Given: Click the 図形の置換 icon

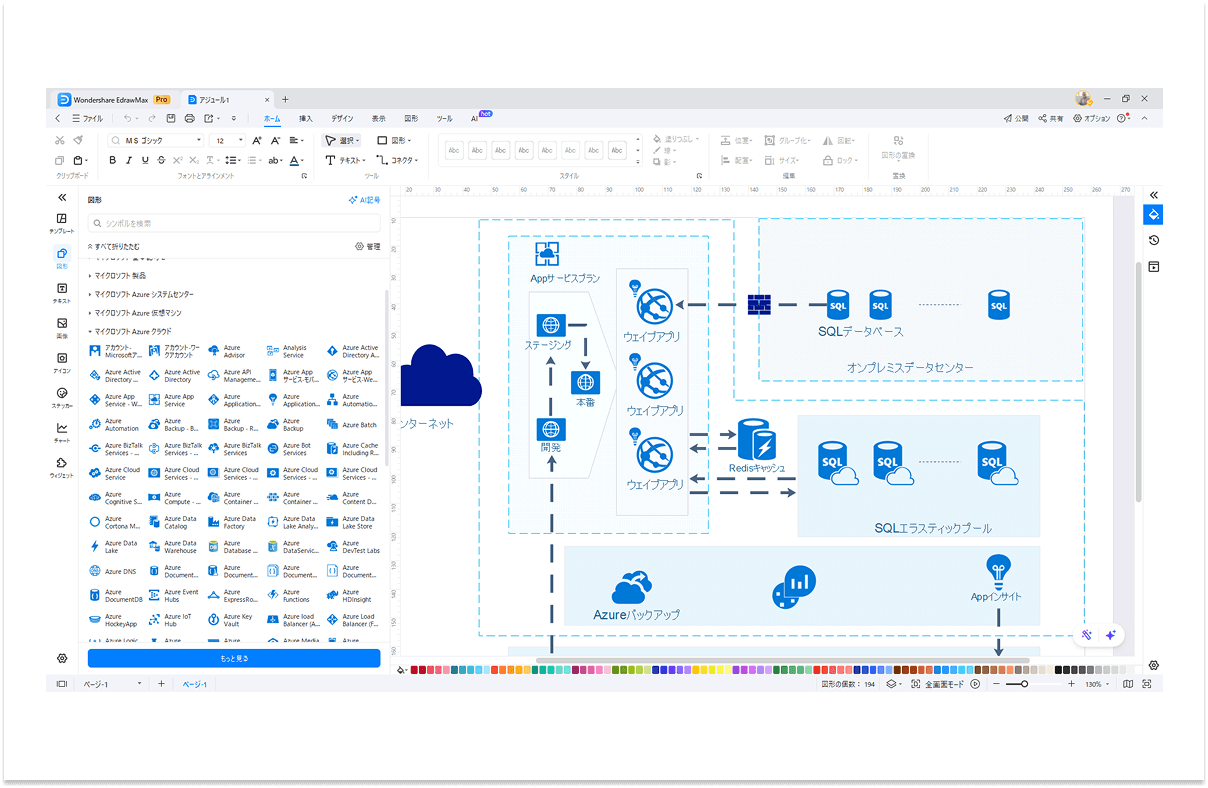Looking at the screenshot, I should (898, 148).
